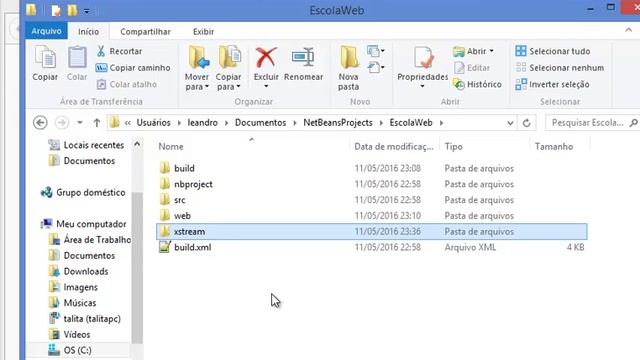Go up one folder level

(96, 122)
